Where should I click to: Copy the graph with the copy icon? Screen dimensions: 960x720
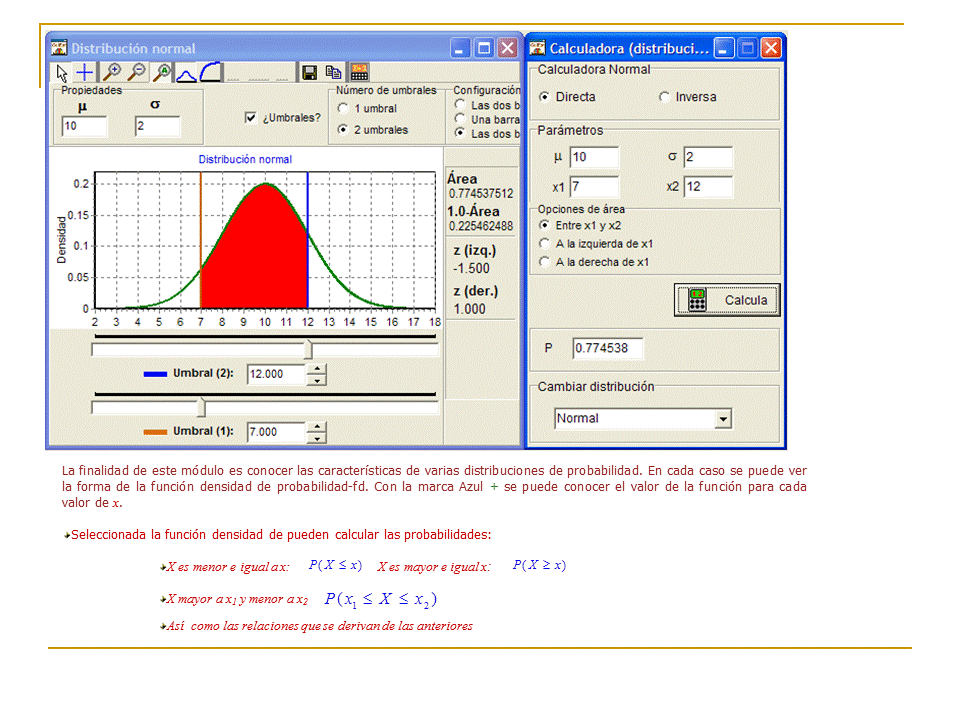[x=334, y=72]
